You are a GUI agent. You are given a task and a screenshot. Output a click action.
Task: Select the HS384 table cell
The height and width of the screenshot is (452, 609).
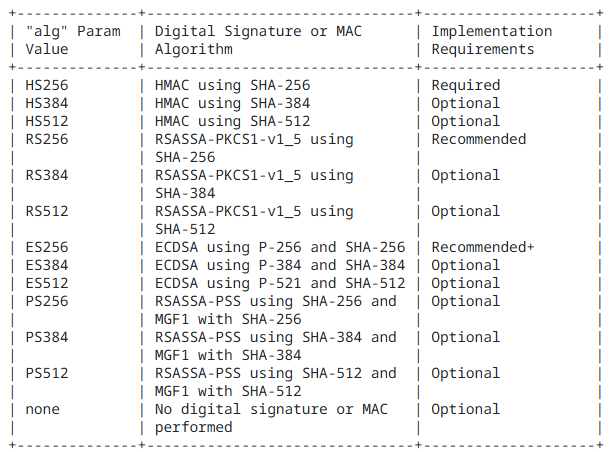click(47, 103)
